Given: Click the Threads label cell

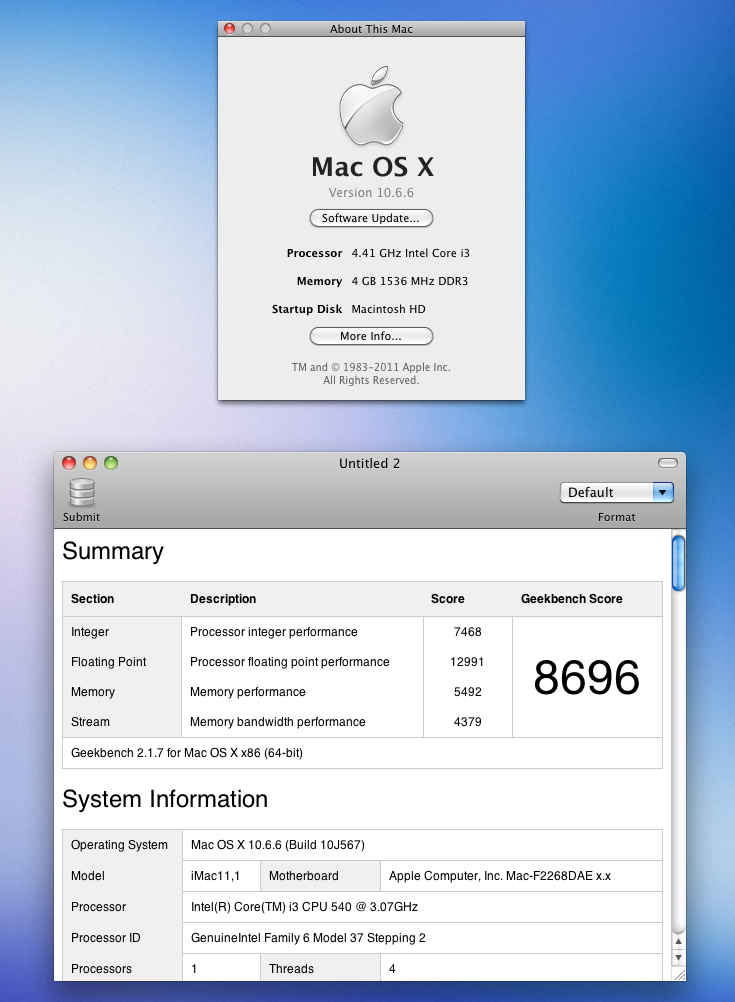Looking at the screenshot, I should coord(320,969).
